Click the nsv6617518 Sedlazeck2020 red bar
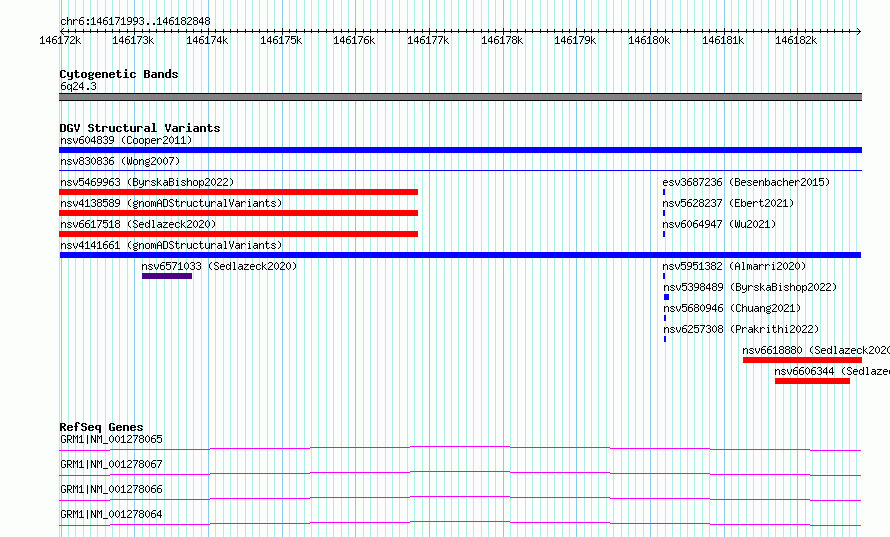Viewport: 890px width, 537px height. click(238, 234)
